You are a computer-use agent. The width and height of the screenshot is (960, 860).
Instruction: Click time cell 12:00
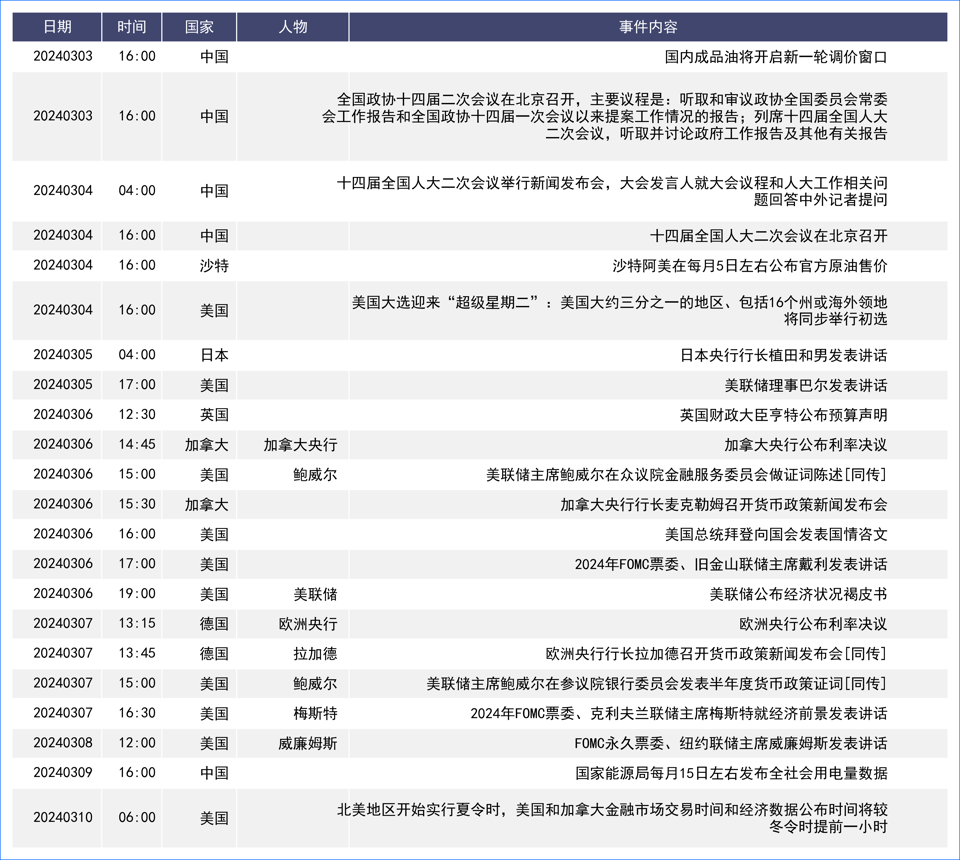point(137,743)
